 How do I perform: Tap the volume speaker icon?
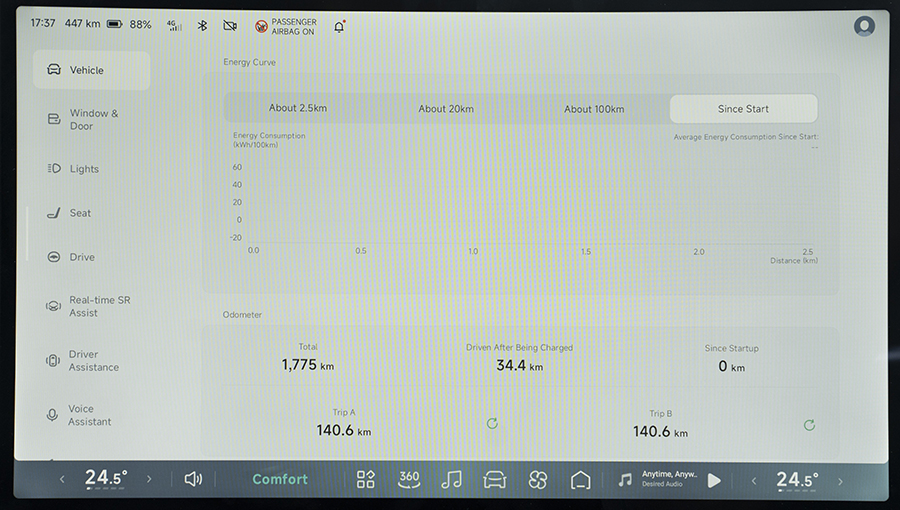(193, 479)
